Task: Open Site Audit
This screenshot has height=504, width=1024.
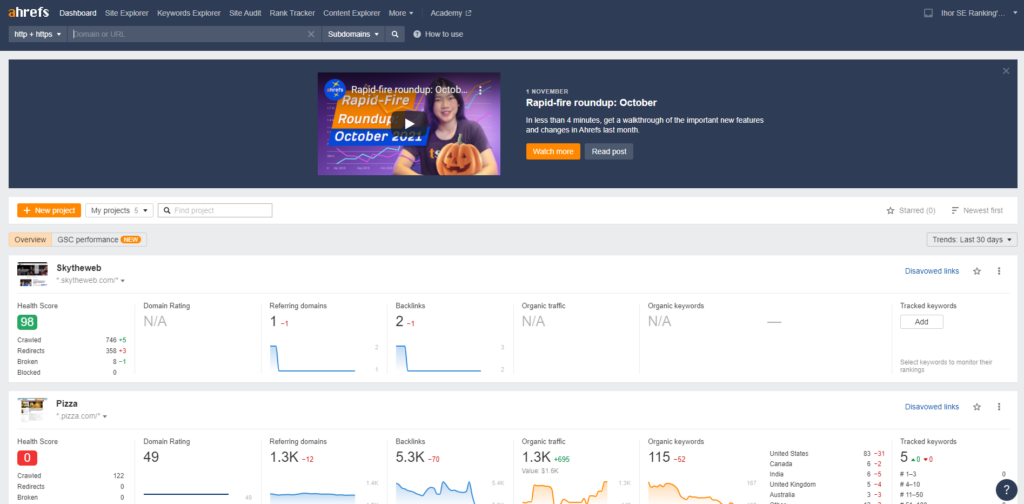Action: point(245,13)
